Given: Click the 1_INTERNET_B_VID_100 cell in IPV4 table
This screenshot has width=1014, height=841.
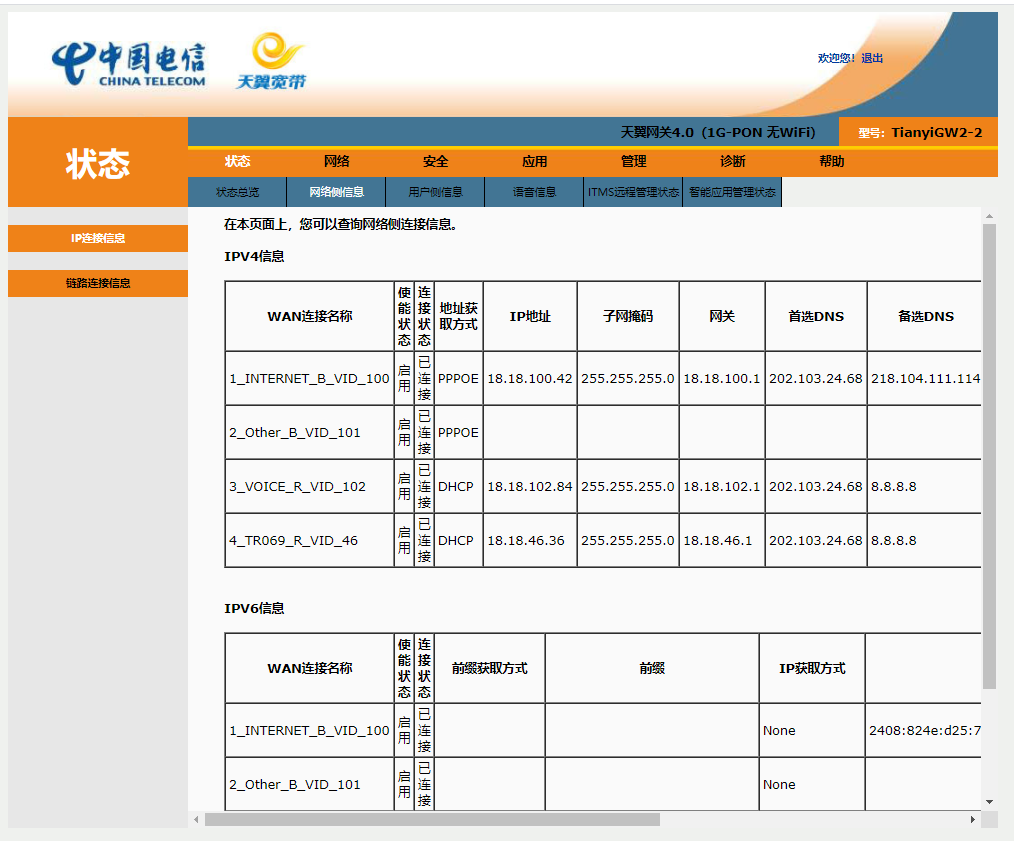Looking at the screenshot, I should pos(309,378).
